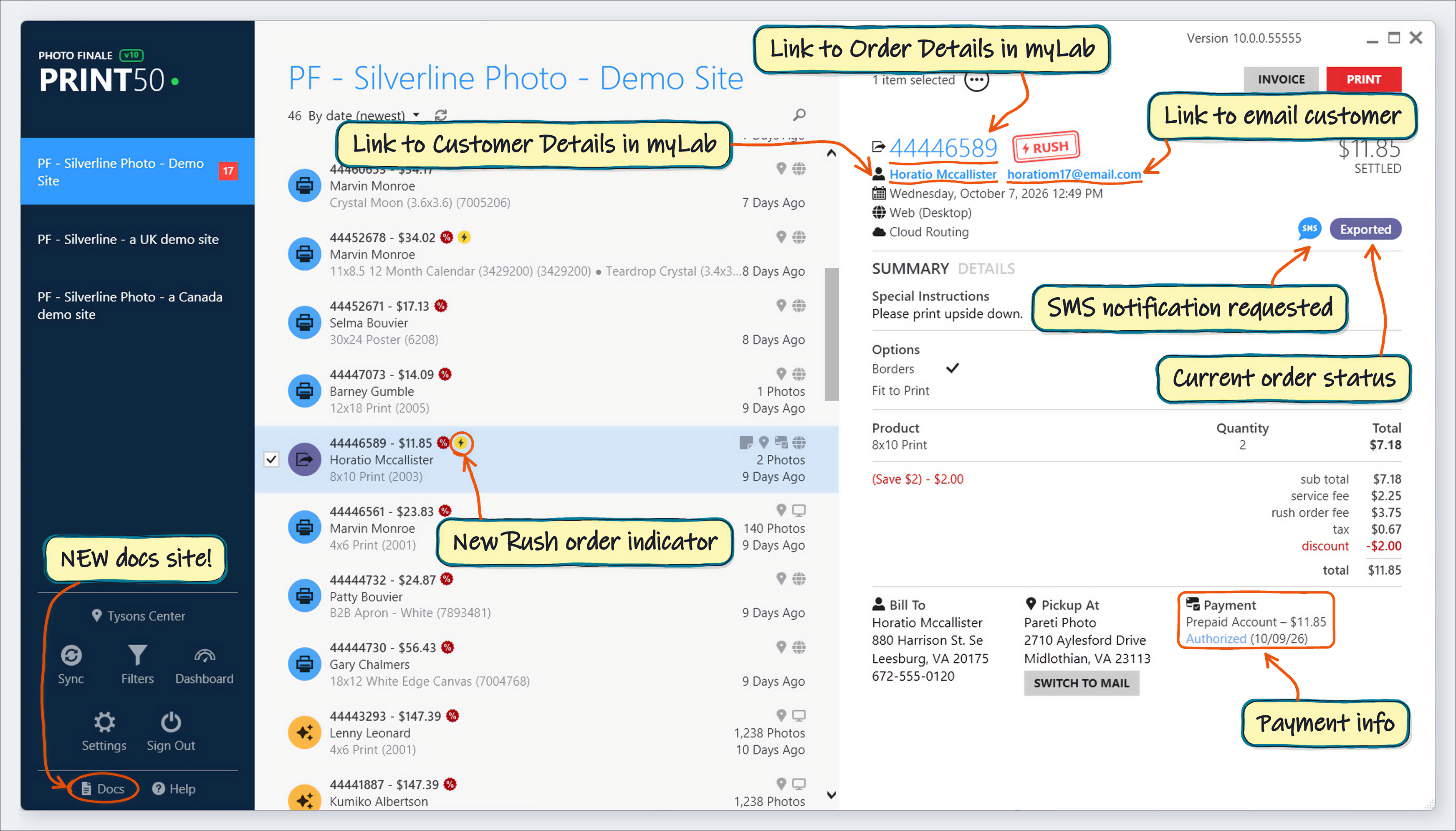The width and height of the screenshot is (1456, 831).
Task: Open the Docs link in sidebar
Action: pos(103,789)
